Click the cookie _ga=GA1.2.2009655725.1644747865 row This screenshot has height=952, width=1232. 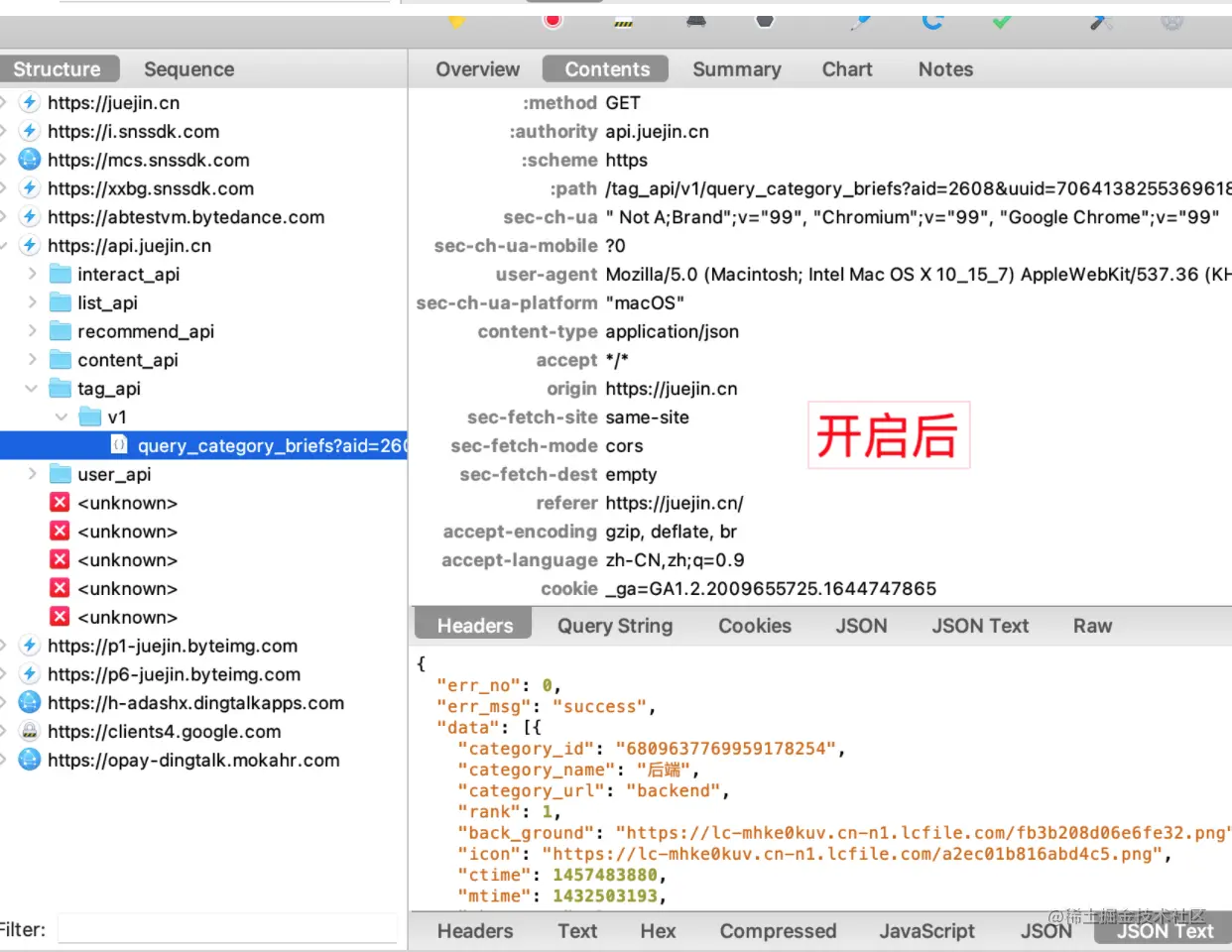819,589
